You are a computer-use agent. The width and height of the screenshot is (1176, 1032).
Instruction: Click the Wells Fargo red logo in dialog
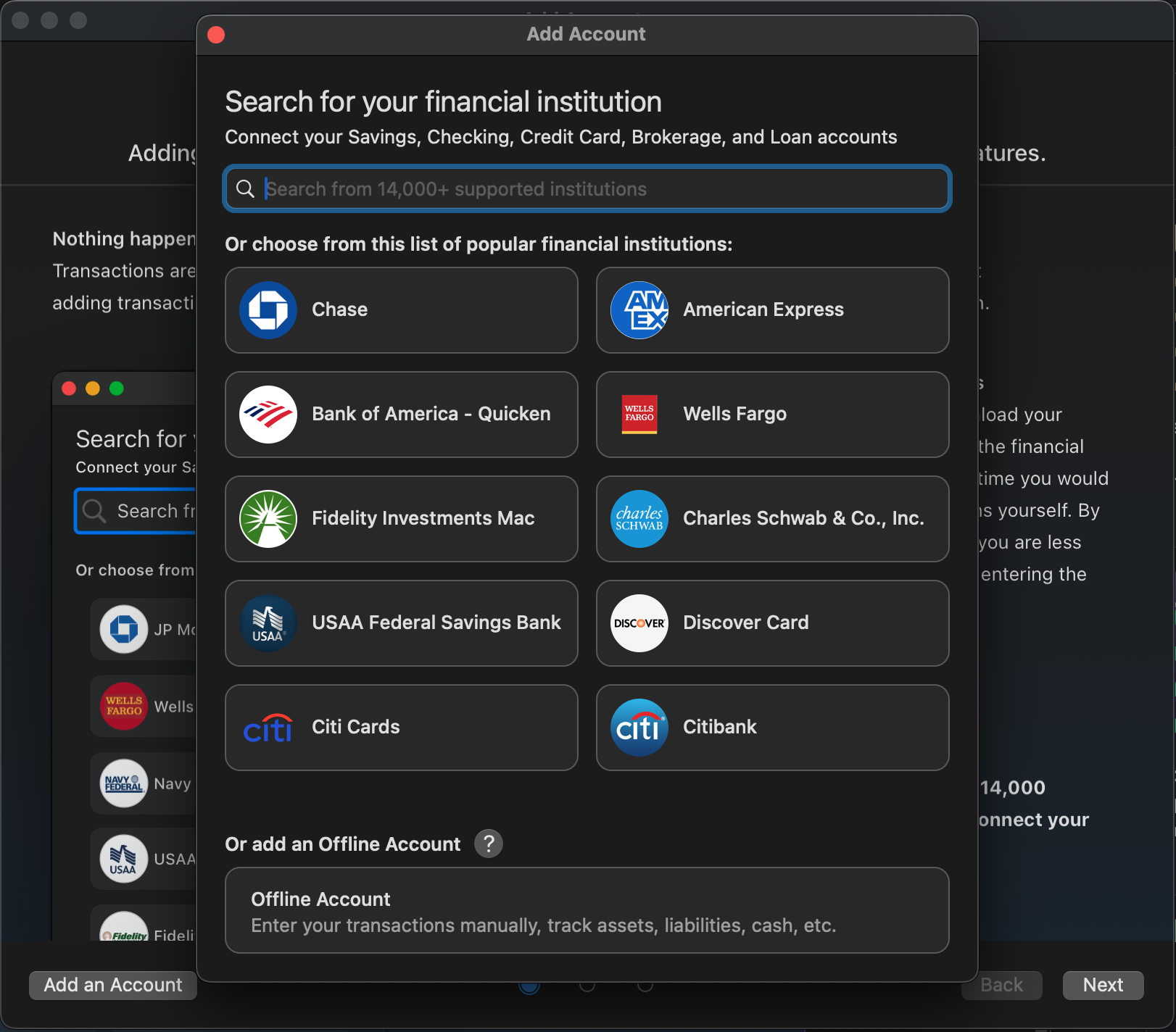point(639,415)
